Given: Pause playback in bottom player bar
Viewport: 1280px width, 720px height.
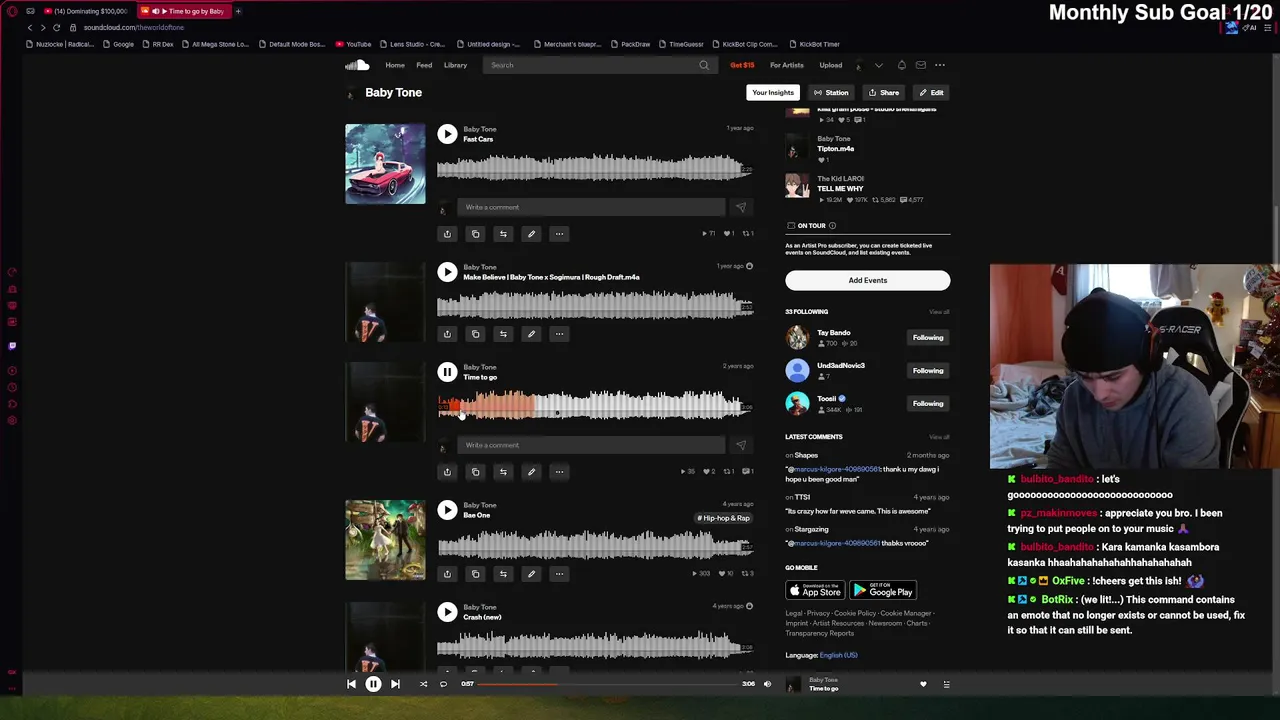Looking at the screenshot, I should tap(373, 684).
